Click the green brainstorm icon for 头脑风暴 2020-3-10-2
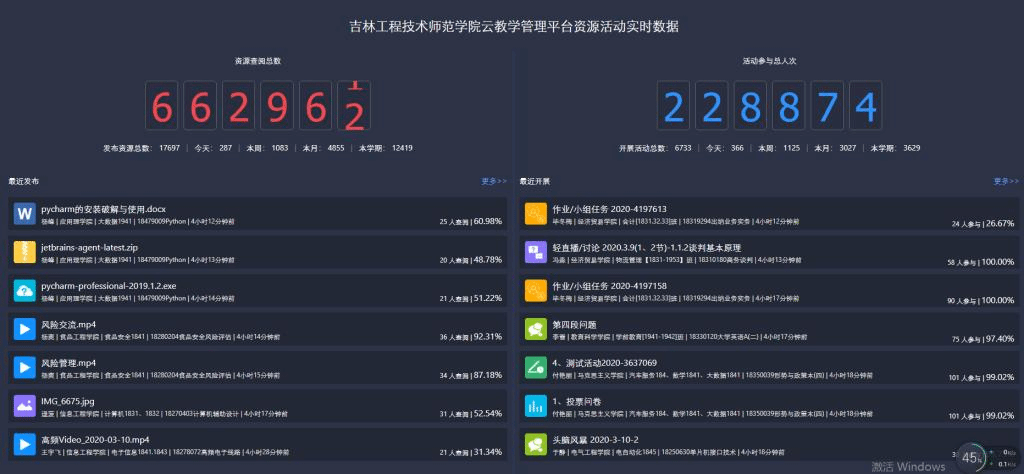This screenshot has height=474, width=1024. click(536, 444)
